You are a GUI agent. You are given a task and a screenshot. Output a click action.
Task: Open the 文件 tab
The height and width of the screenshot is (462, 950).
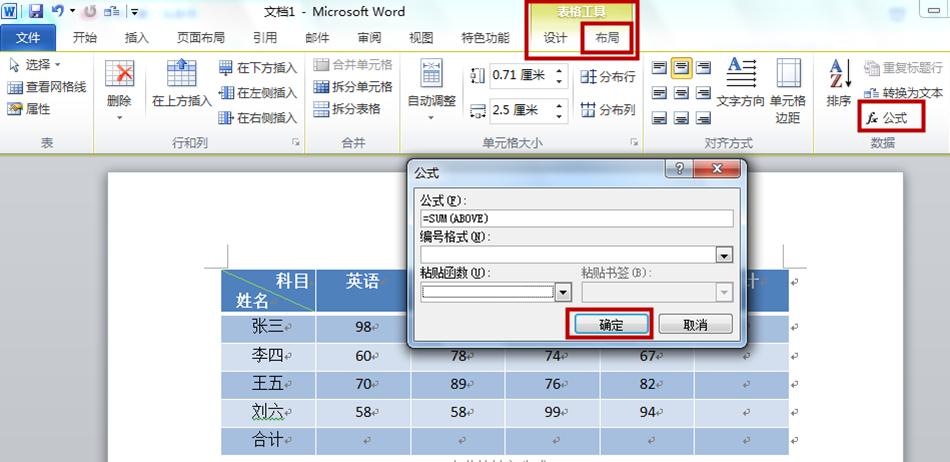pos(28,38)
